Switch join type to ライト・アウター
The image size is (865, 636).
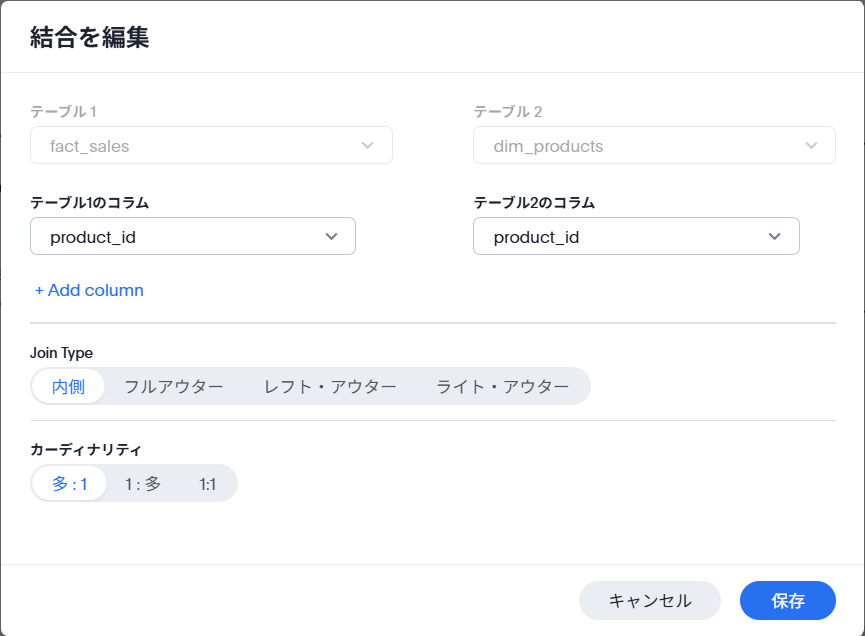click(502, 386)
